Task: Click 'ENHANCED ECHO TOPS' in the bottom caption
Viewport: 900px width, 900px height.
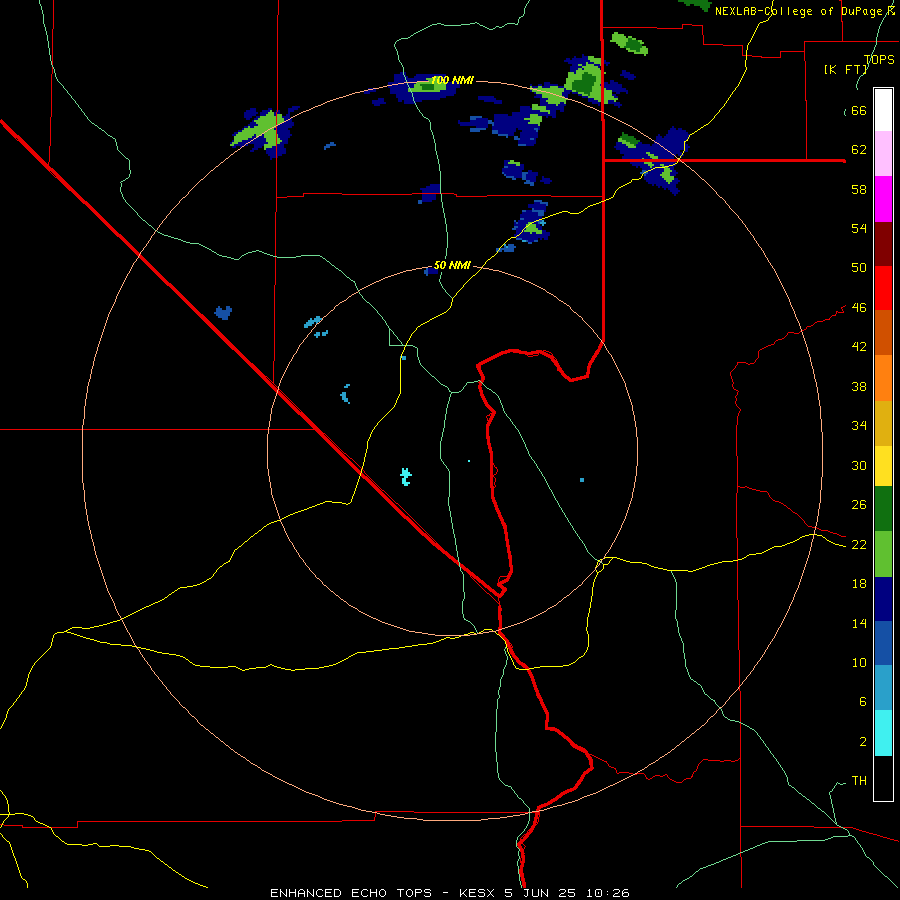Action: point(351,893)
